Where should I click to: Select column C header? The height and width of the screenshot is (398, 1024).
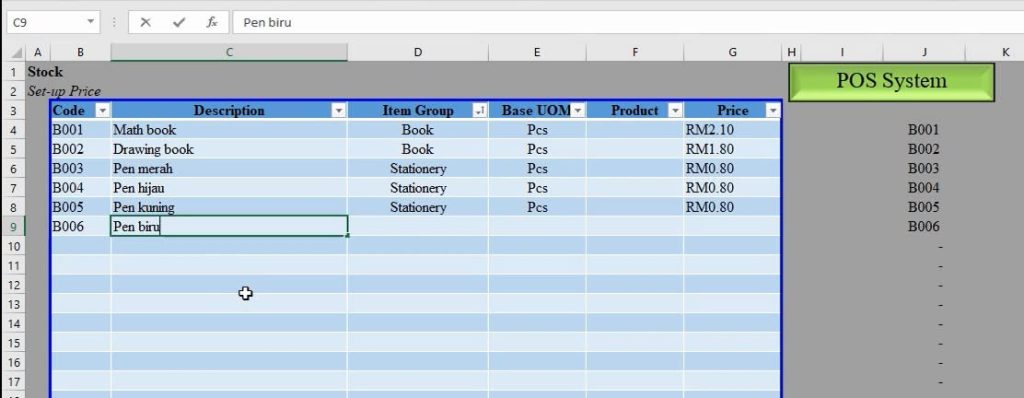click(x=229, y=52)
